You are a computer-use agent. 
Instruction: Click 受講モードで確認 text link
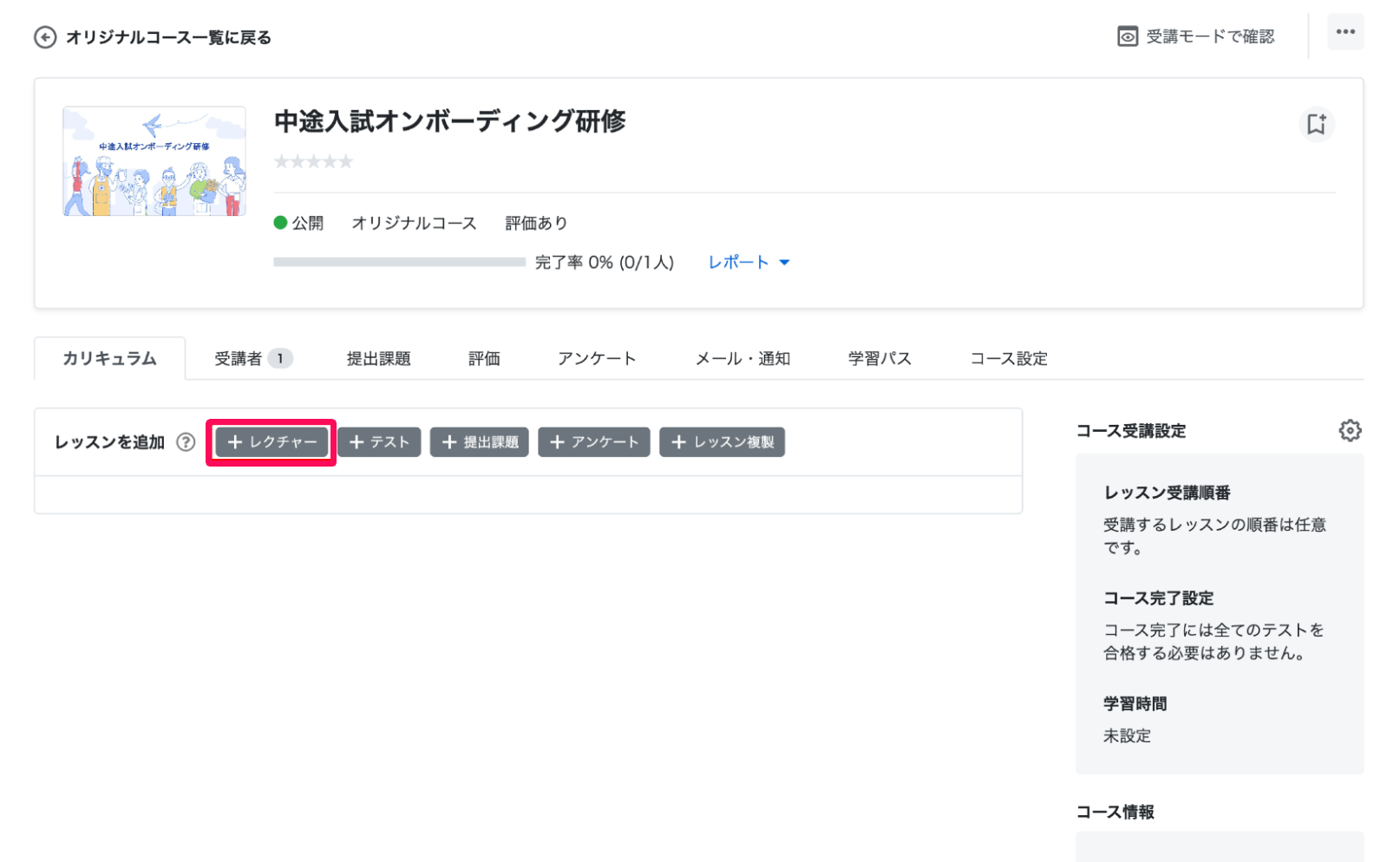tap(1210, 36)
